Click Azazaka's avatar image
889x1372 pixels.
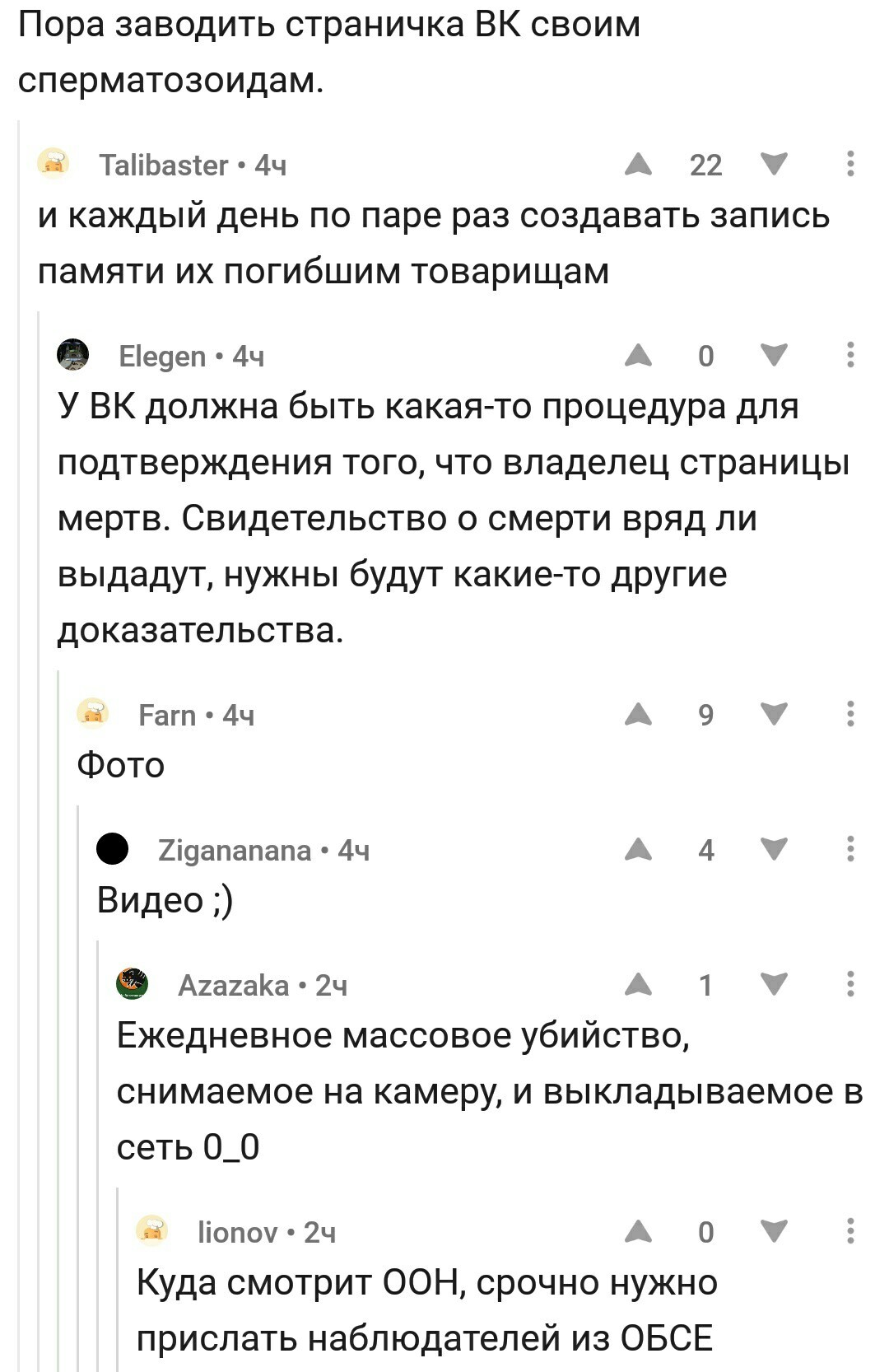point(132,984)
